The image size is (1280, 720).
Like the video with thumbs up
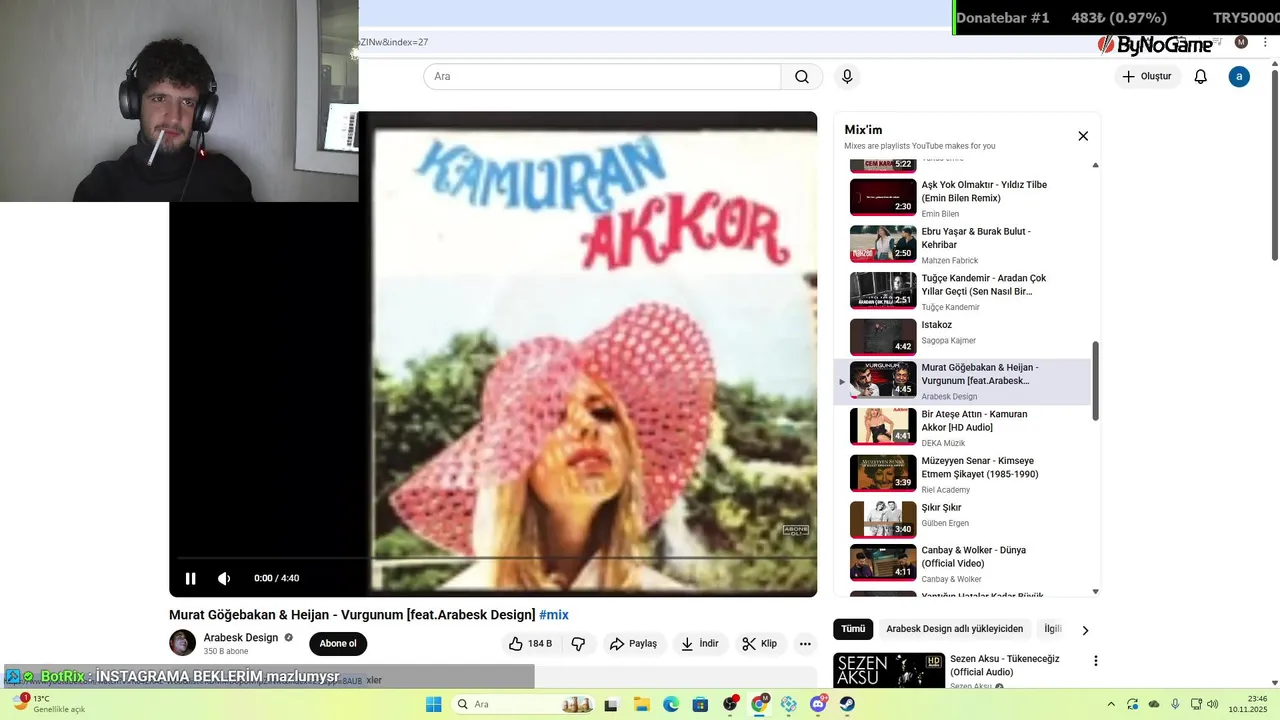click(x=530, y=644)
